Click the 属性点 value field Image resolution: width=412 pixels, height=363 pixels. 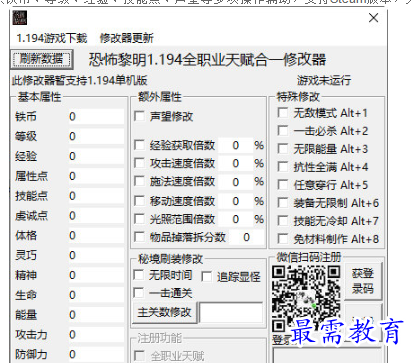pos(96,176)
